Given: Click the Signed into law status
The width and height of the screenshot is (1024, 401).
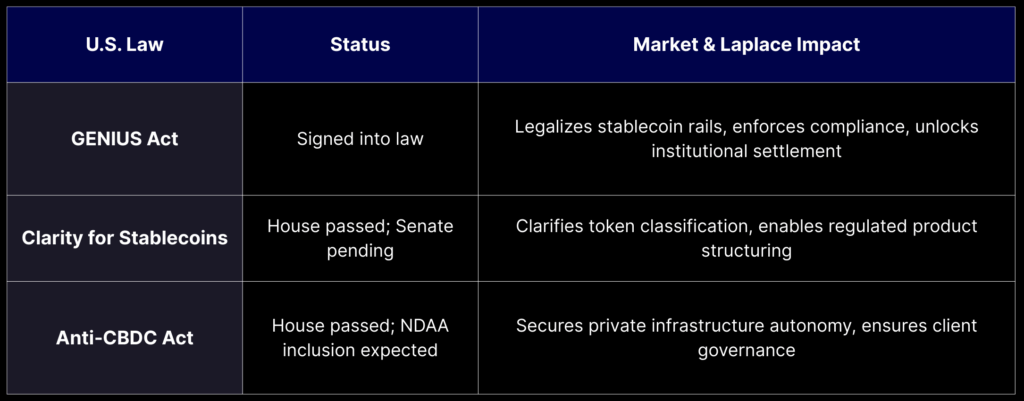Looking at the screenshot, I should 360,139.
